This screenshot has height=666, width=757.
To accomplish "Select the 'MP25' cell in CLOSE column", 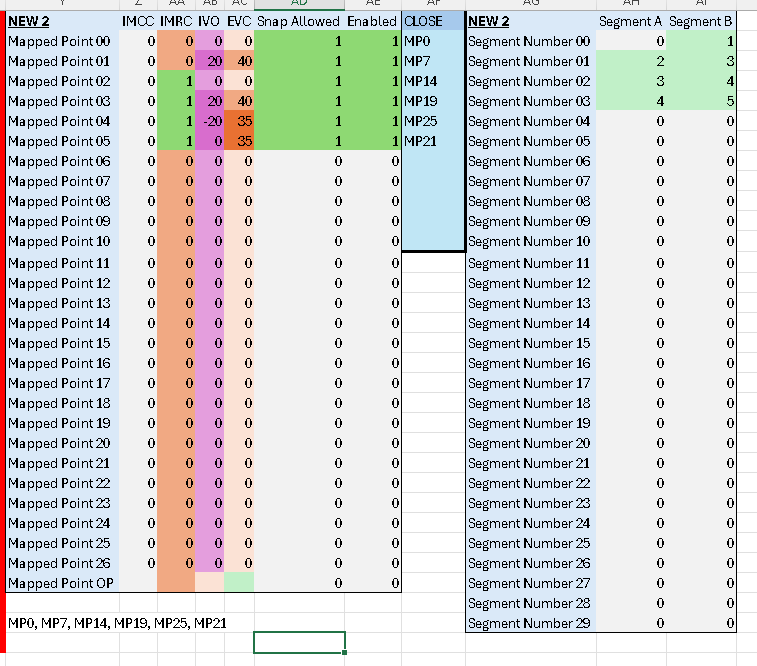I will click(434, 122).
